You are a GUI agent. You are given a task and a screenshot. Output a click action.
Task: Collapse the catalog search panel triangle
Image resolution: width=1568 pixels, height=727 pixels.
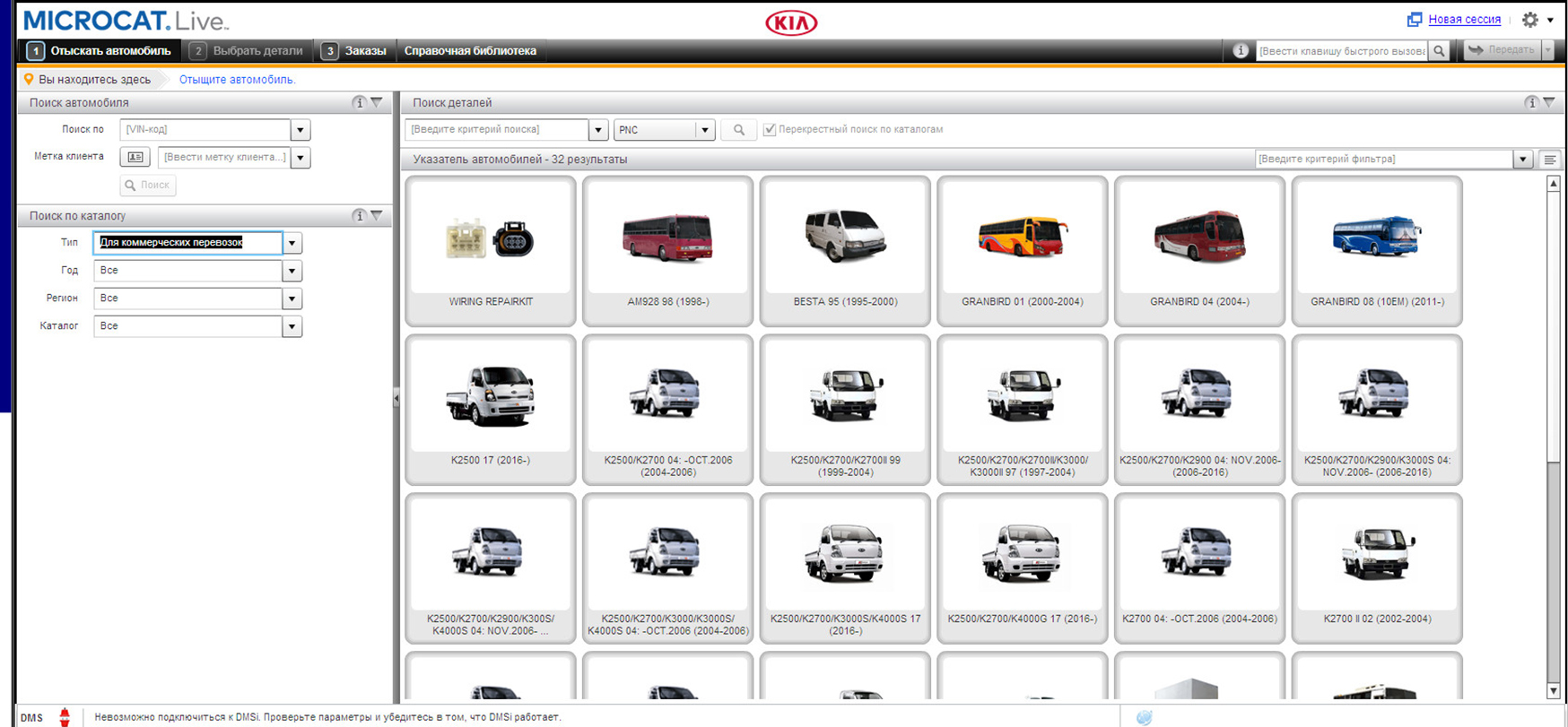(377, 216)
